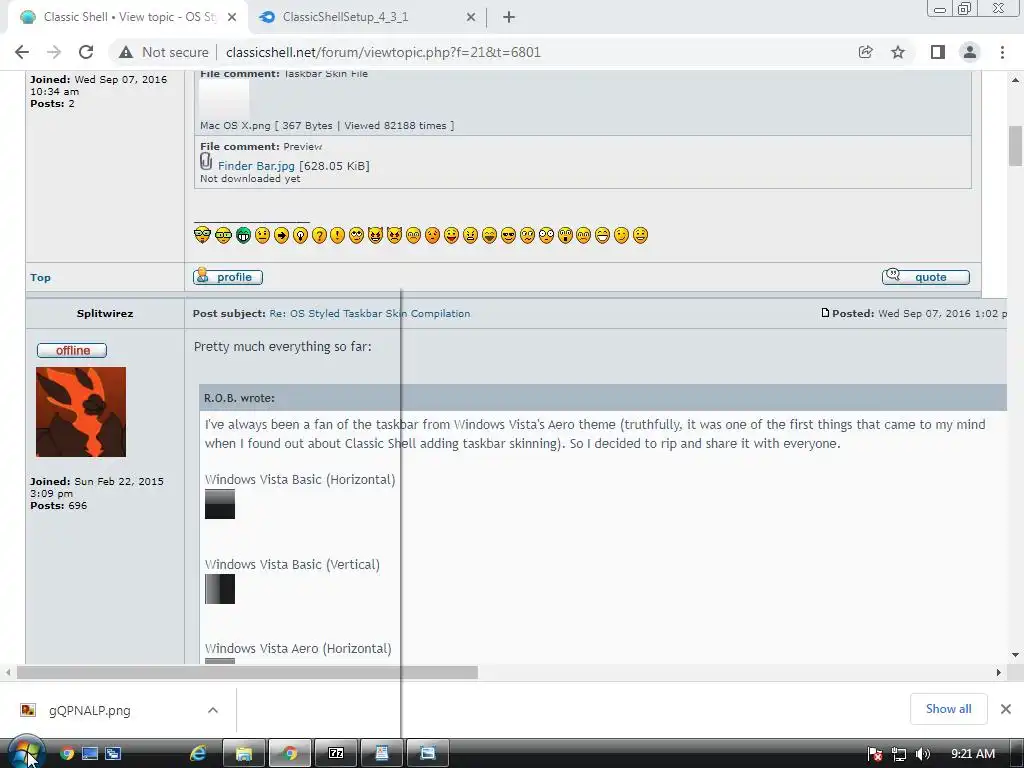Screen dimensions: 1024x768
Task: Click the horizontal scrollbar thumb
Action: (247, 672)
